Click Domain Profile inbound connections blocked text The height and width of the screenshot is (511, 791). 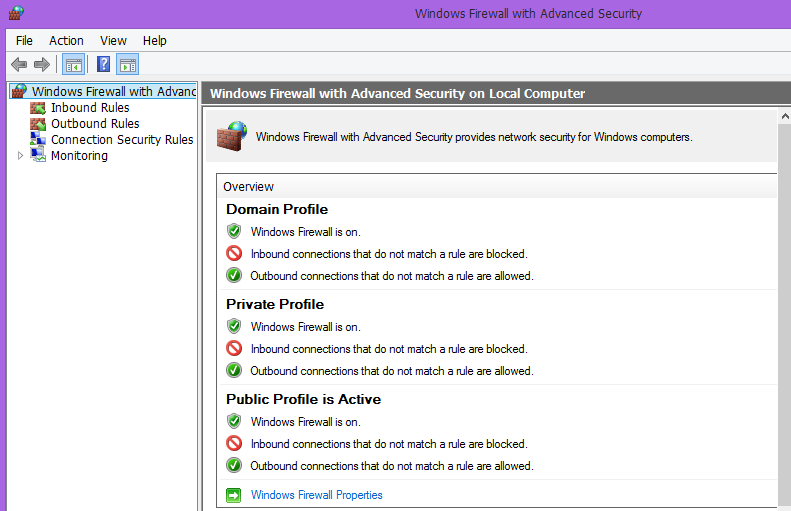(x=389, y=254)
